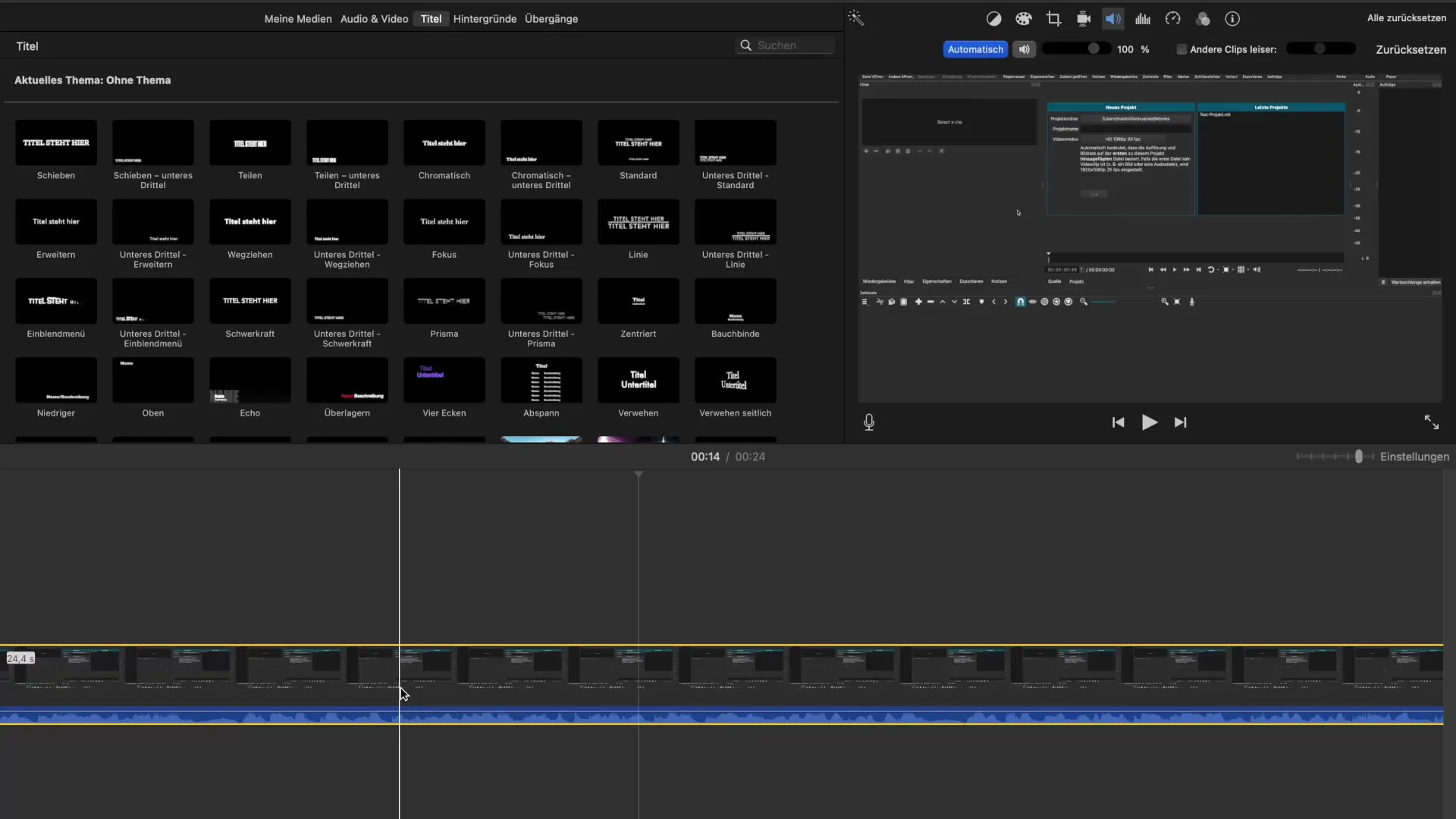The width and height of the screenshot is (1456, 819).
Task: Select the Überlagern title thumbnail
Action: coord(347,380)
